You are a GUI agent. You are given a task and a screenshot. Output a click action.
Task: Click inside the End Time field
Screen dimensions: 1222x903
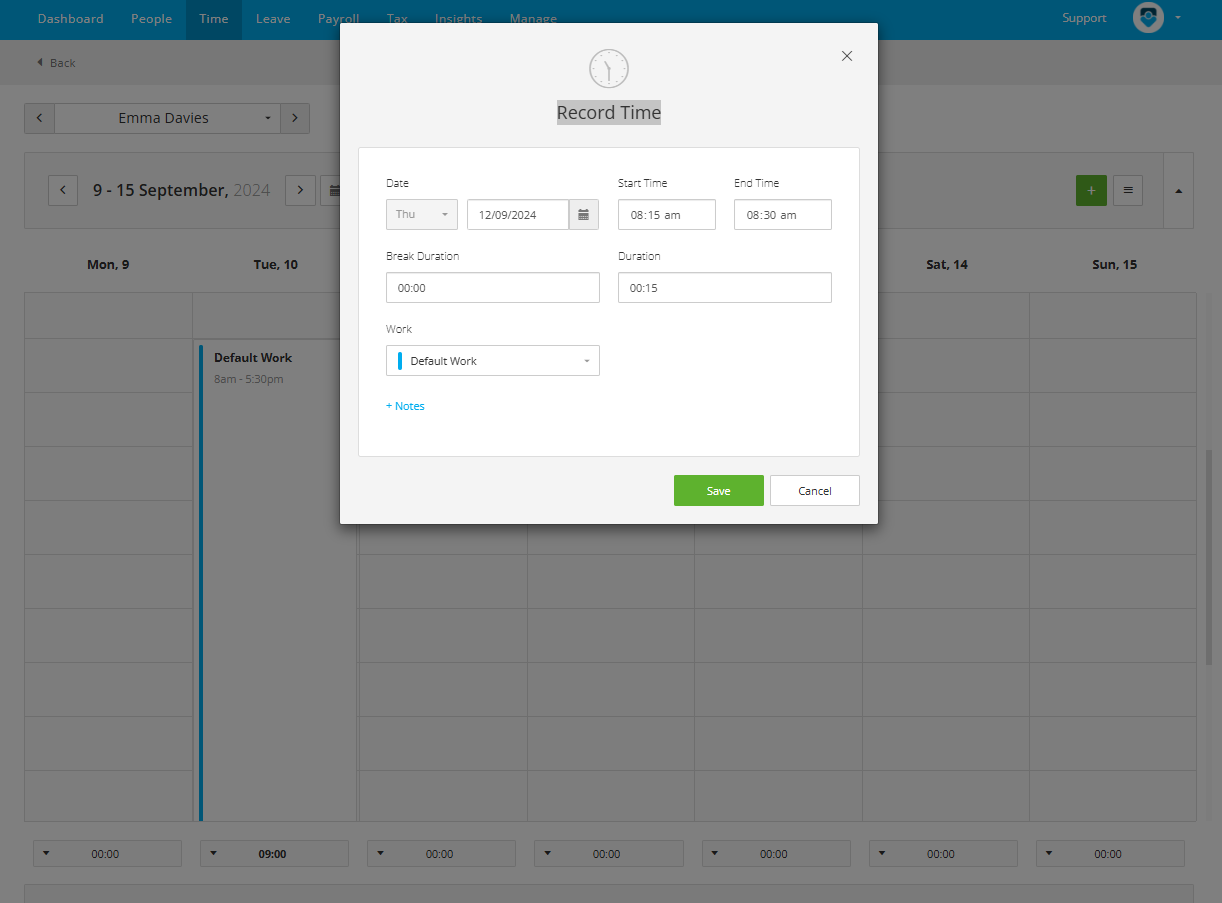782,214
